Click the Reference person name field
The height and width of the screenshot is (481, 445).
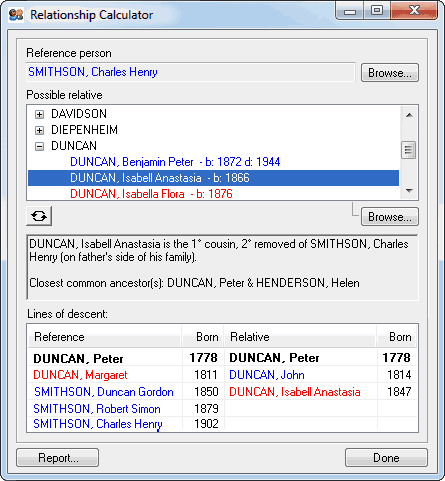190,72
